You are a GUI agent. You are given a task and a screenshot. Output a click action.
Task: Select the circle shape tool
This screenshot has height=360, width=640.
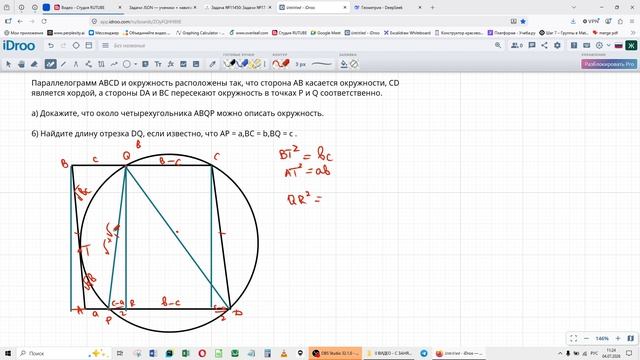pyautogui.click(x=127, y=64)
